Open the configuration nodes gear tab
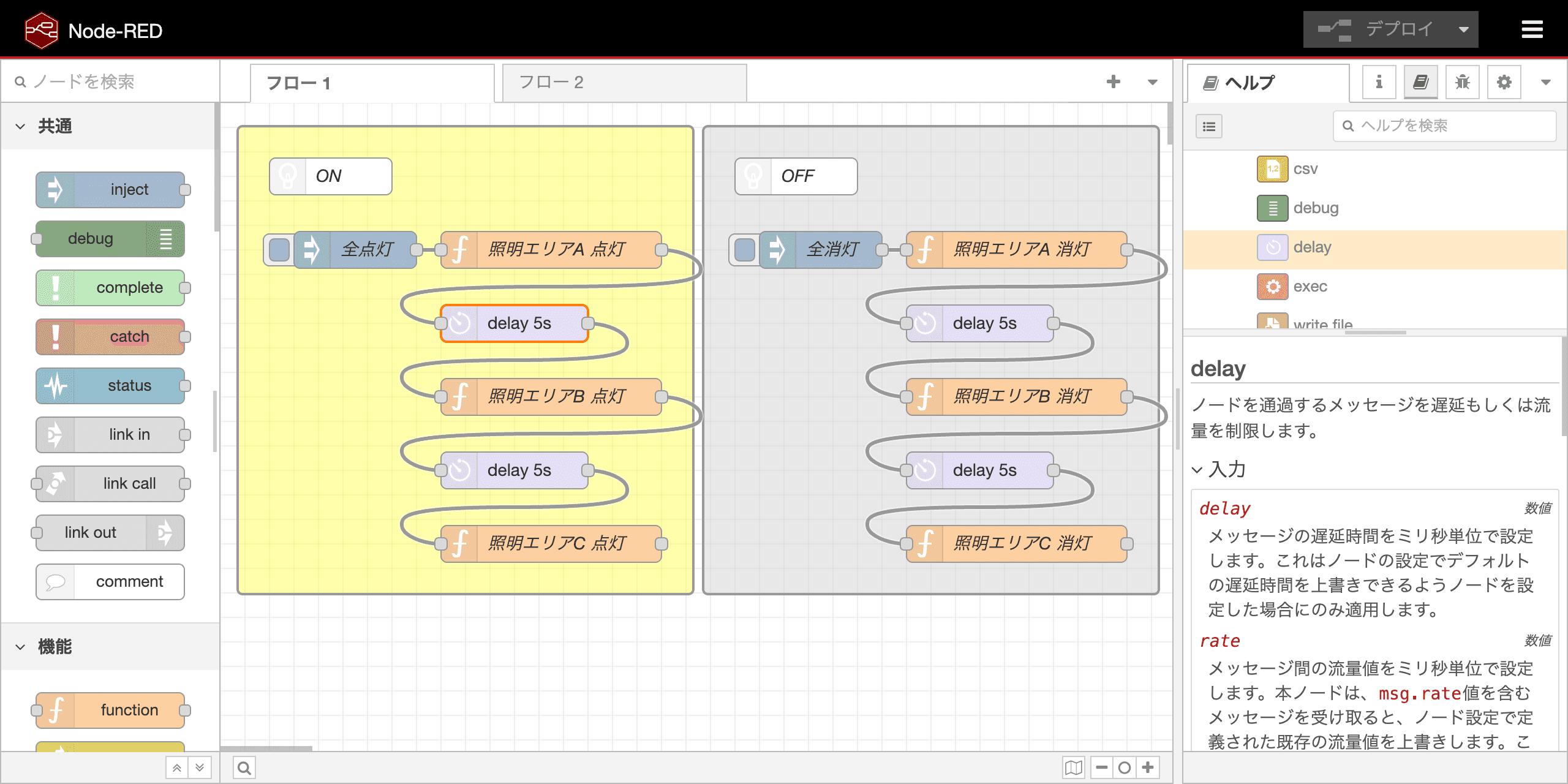Screen dimensions: 1568x784 click(1504, 82)
